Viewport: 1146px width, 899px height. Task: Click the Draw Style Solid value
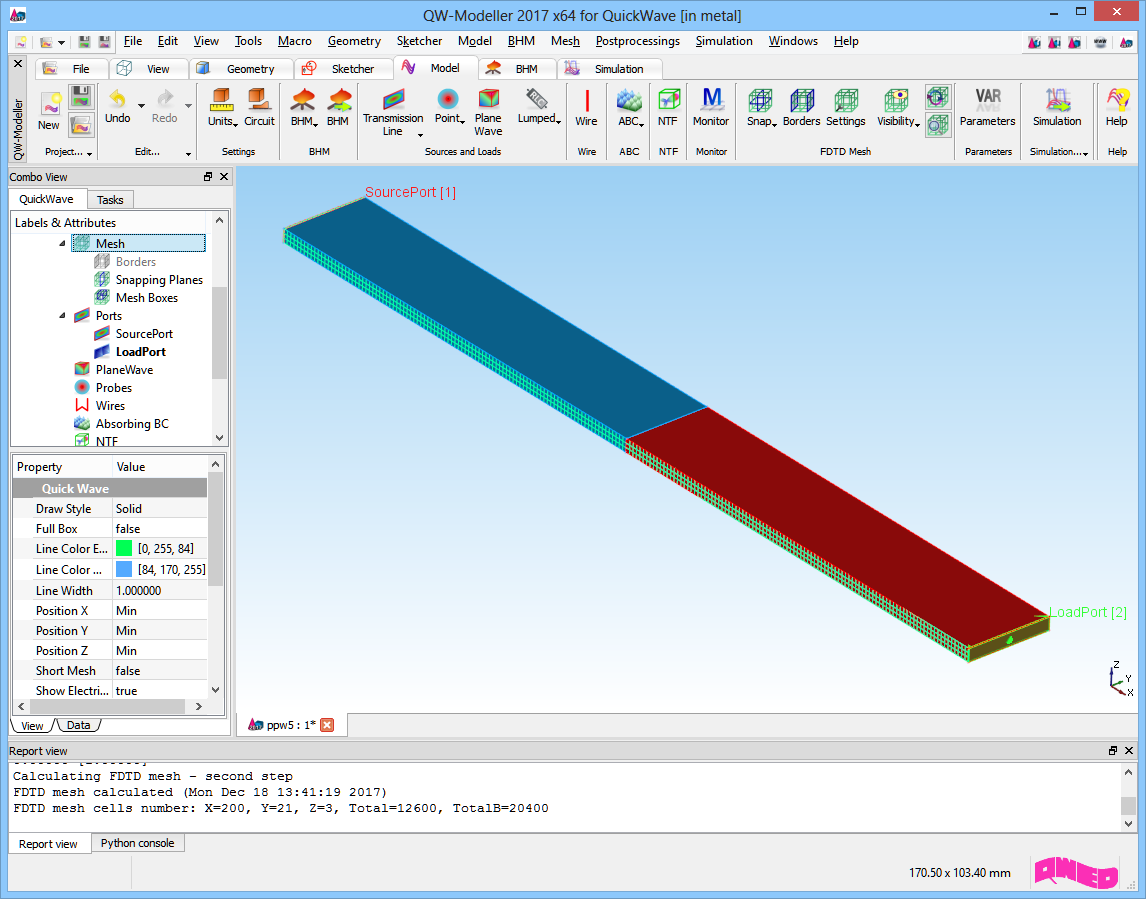(160, 509)
